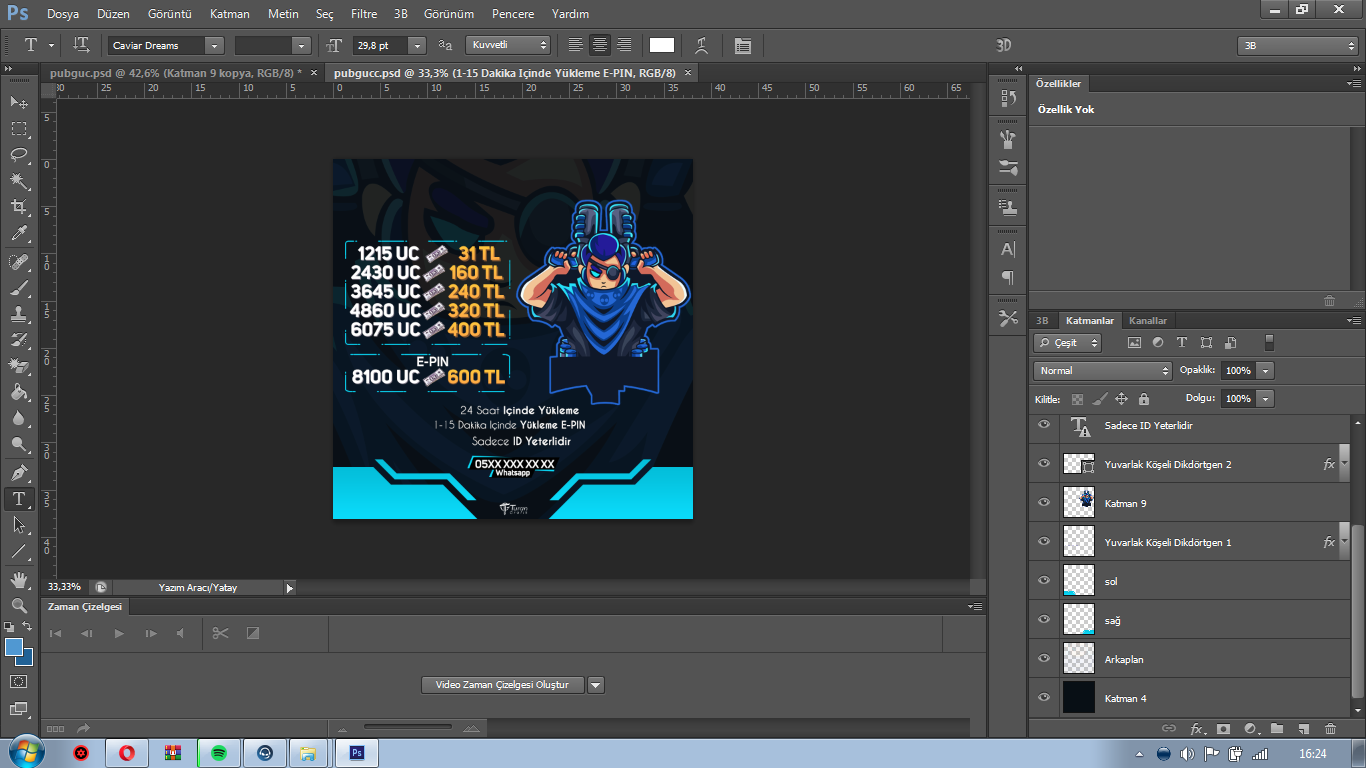
Task: Open the arrow beside Video Zaman Çizelgesi Oluştur
Action: point(596,685)
